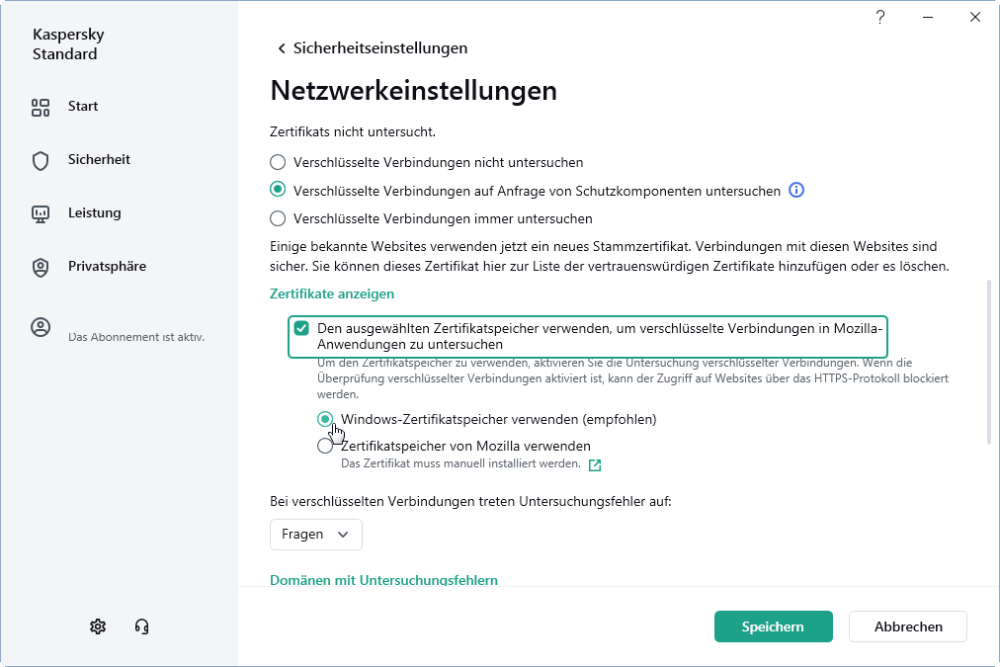Click the info icon beside Schutzkomponenten option
The width and height of the screenshot is (1000, 667).
tap(797, 190)
